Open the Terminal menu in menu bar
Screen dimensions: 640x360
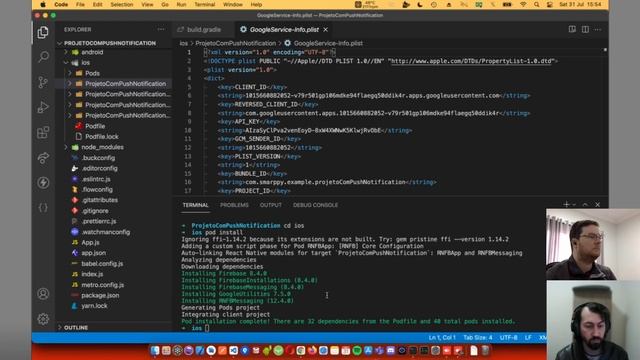tap(204, 4)
